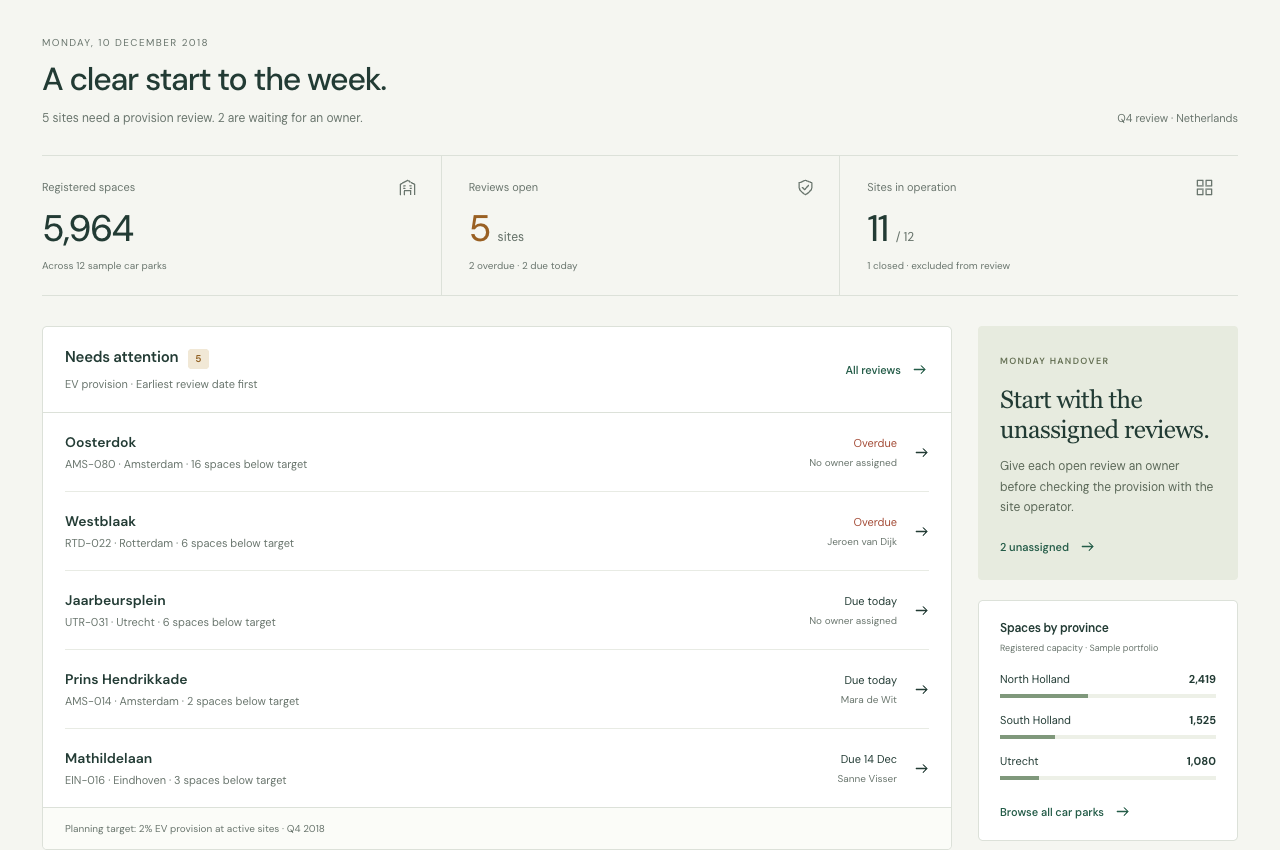Open Browse all car parks link

[1065, 812]
